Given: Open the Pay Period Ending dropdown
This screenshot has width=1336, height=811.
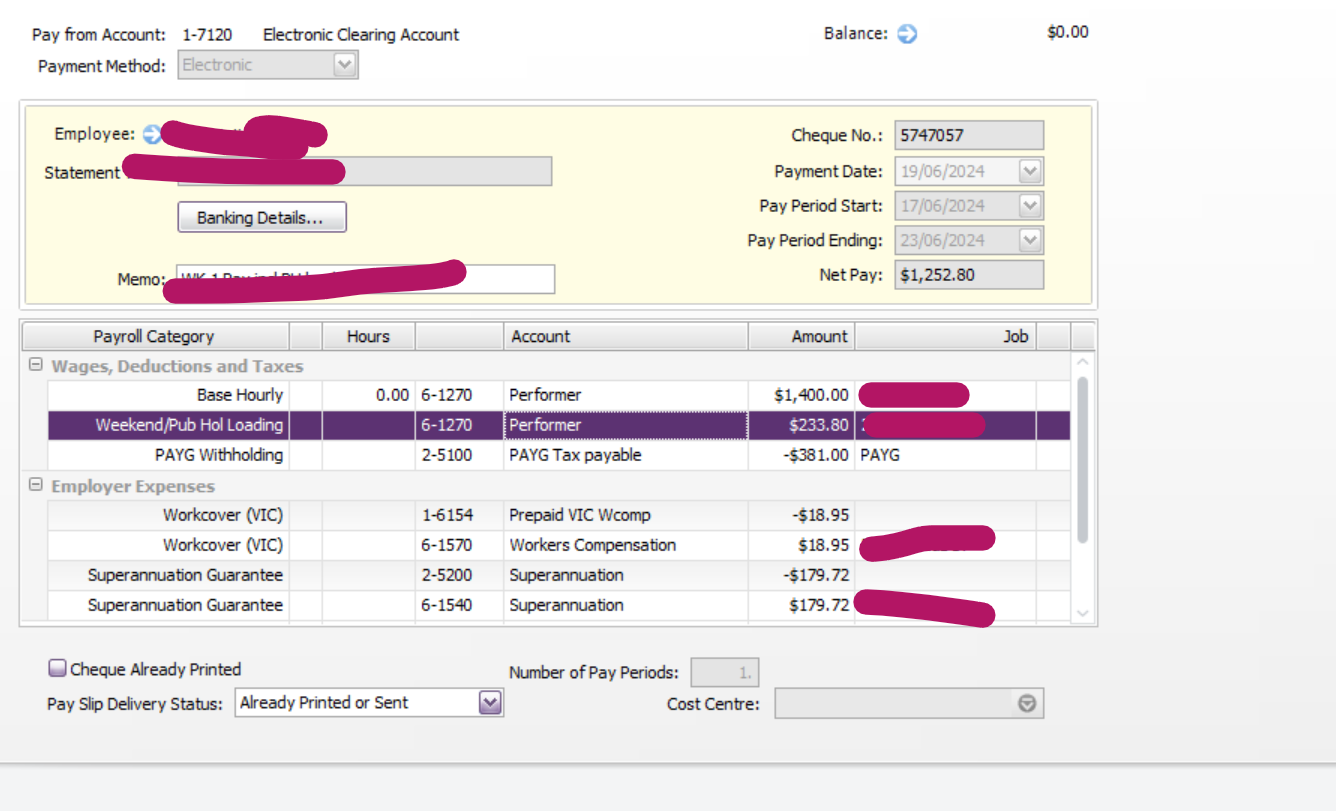Looking at the screenshot, I should pos(1030,240).
